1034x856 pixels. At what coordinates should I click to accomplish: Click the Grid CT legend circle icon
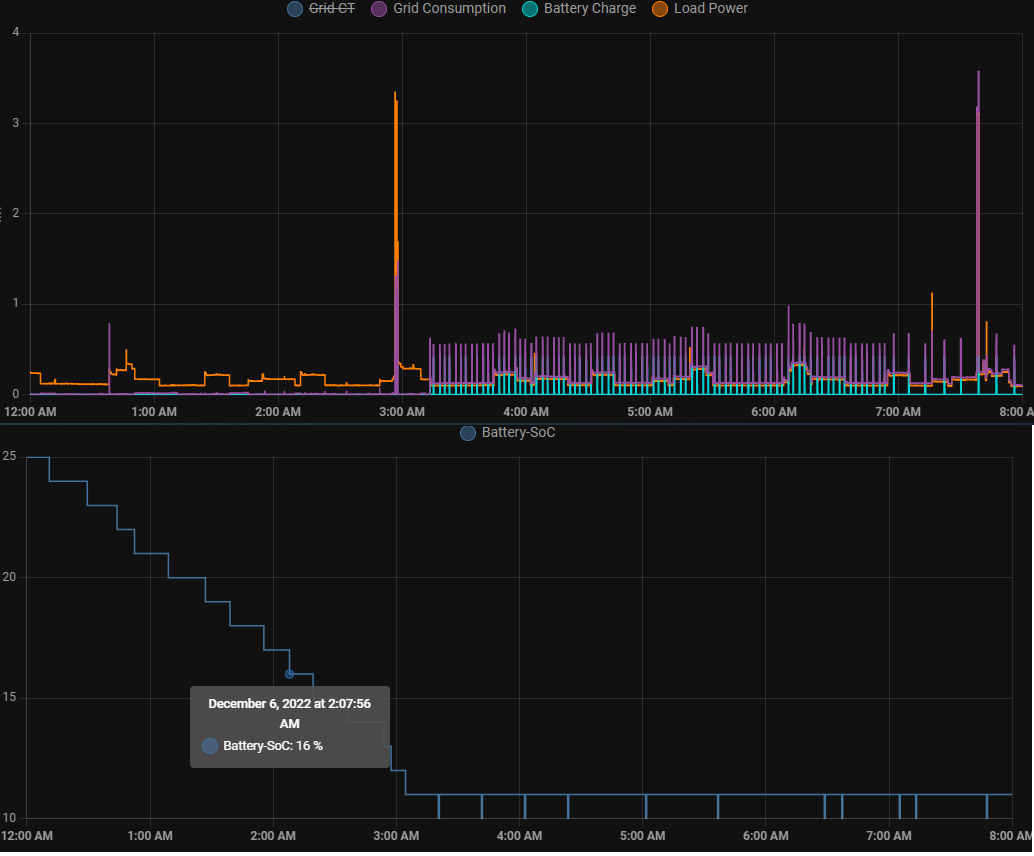coord(294,9)
